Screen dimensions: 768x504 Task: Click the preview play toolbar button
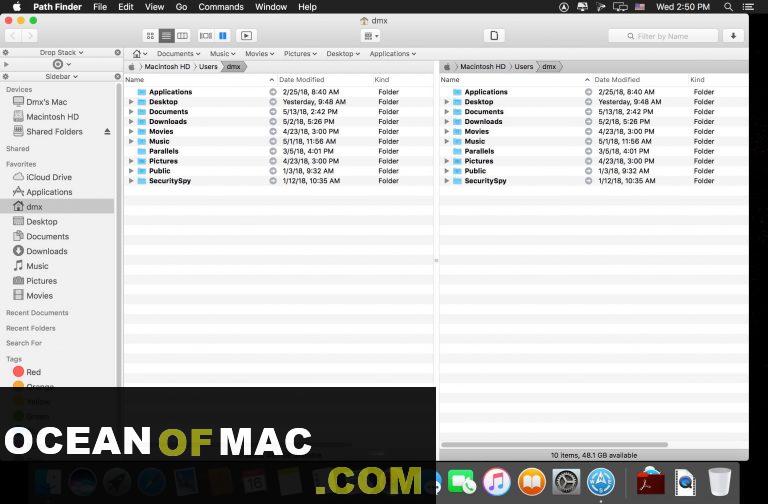(246, 36)
